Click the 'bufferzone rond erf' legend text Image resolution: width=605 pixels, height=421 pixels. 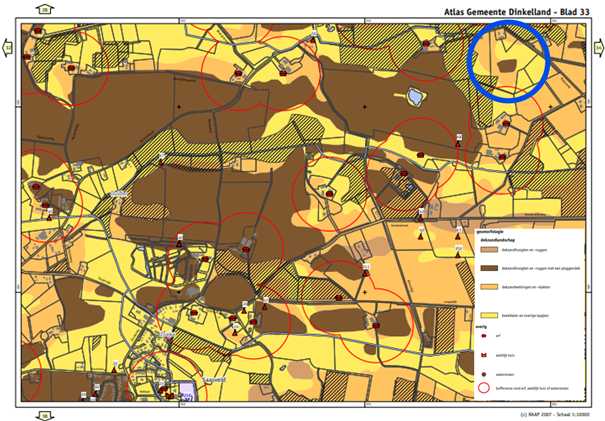pos(532,389)
